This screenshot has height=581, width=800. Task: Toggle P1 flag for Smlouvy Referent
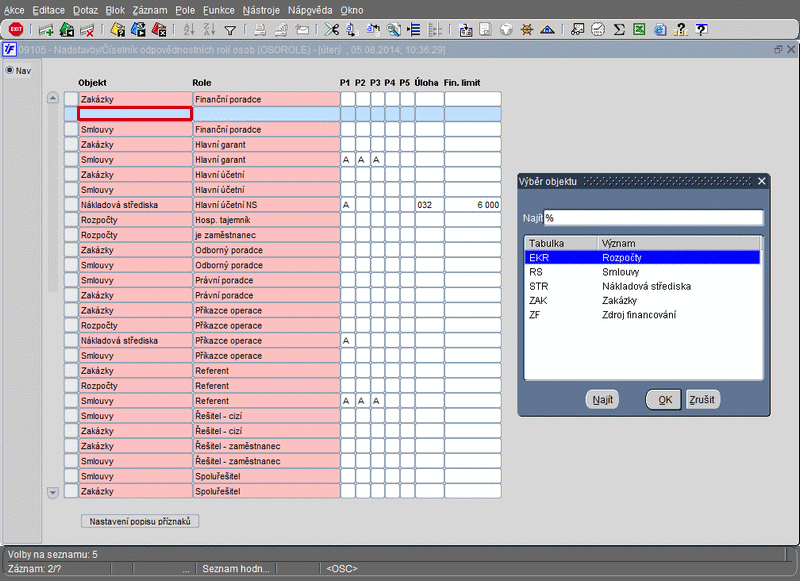click(347, 401)
